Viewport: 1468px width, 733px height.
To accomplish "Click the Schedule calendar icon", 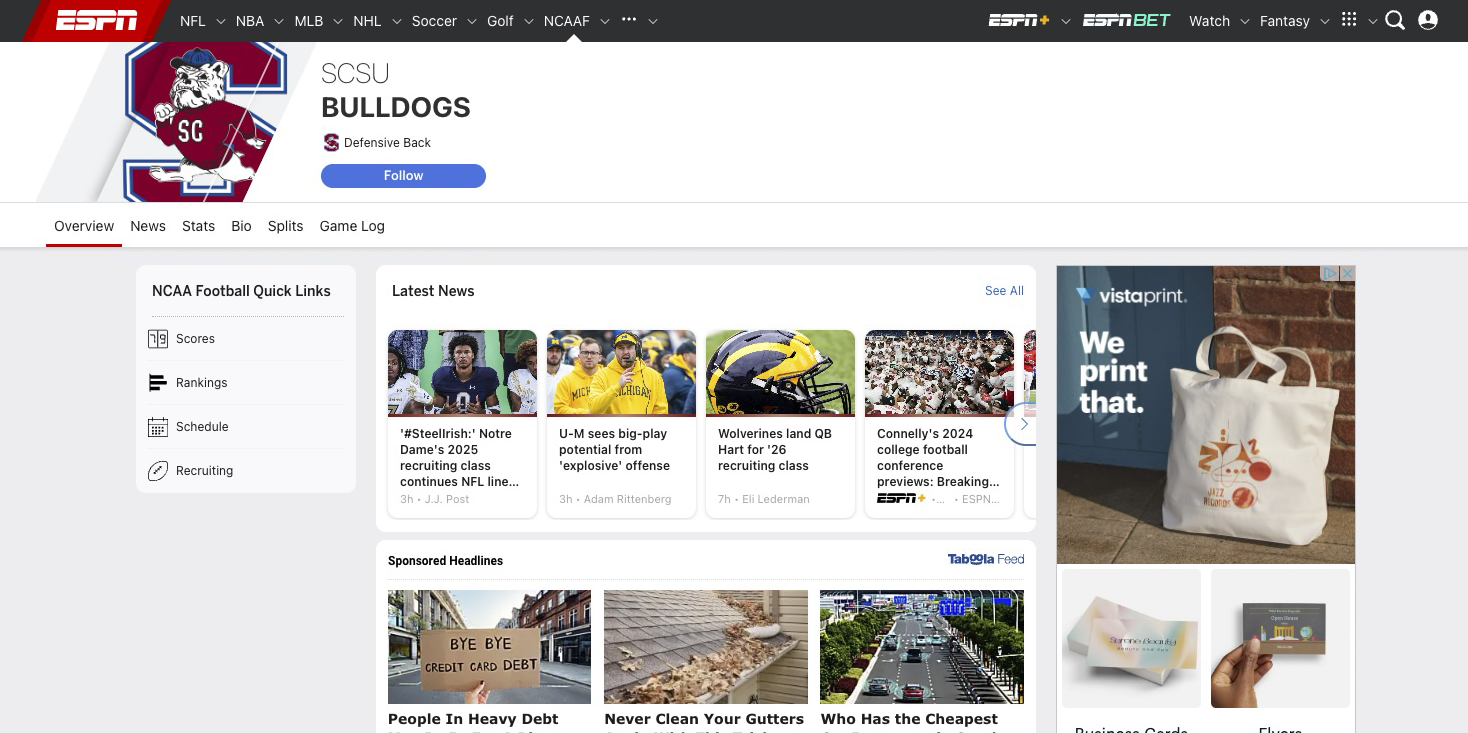I will [158, 427].
